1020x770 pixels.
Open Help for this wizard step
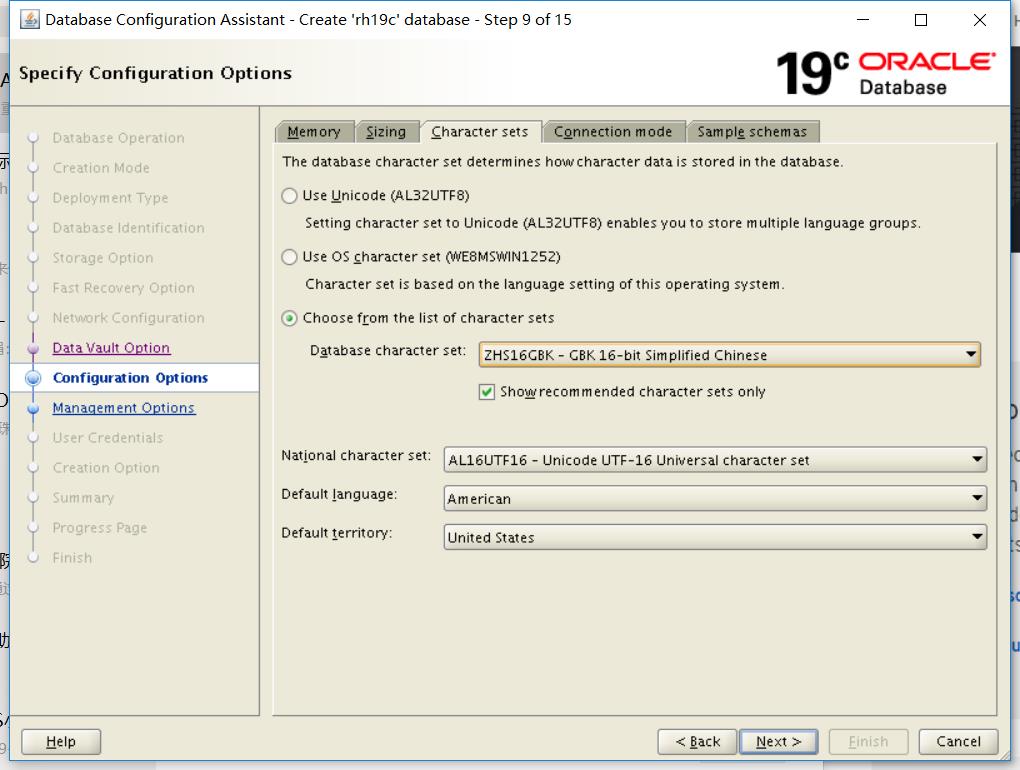coord(61,741)
